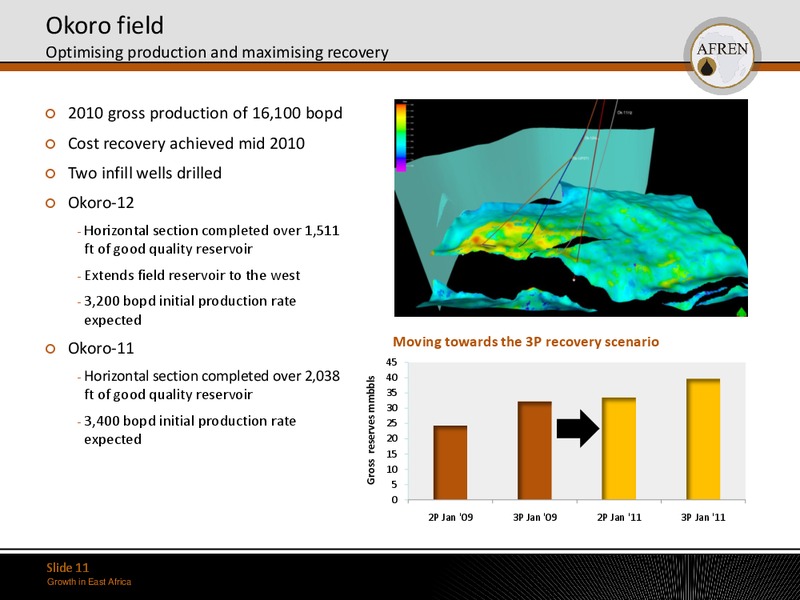The image size is (800, 600).
Task: Click the 45 value on the y-axis
Action: (x=391, y=362)
